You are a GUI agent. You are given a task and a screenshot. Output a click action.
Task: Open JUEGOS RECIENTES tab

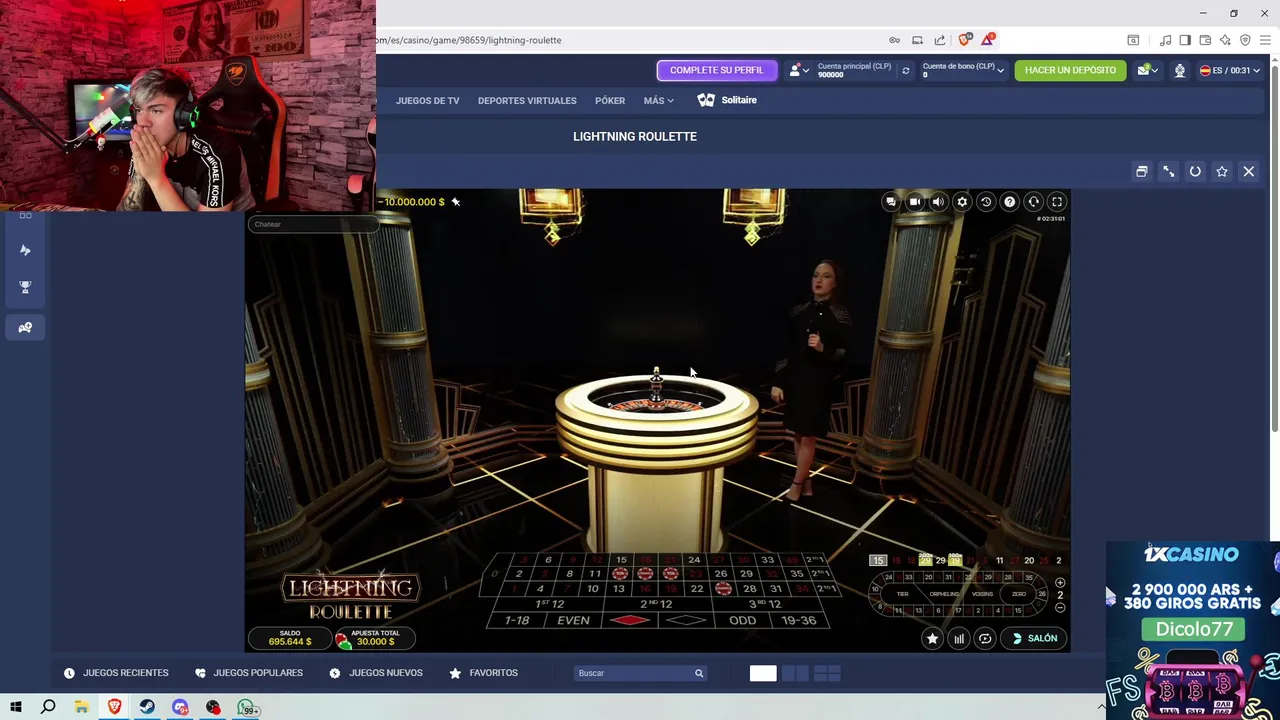[116, 673]
